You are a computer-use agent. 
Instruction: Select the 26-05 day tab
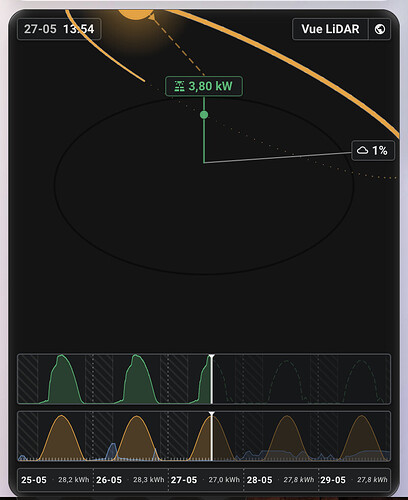(131, 480)
